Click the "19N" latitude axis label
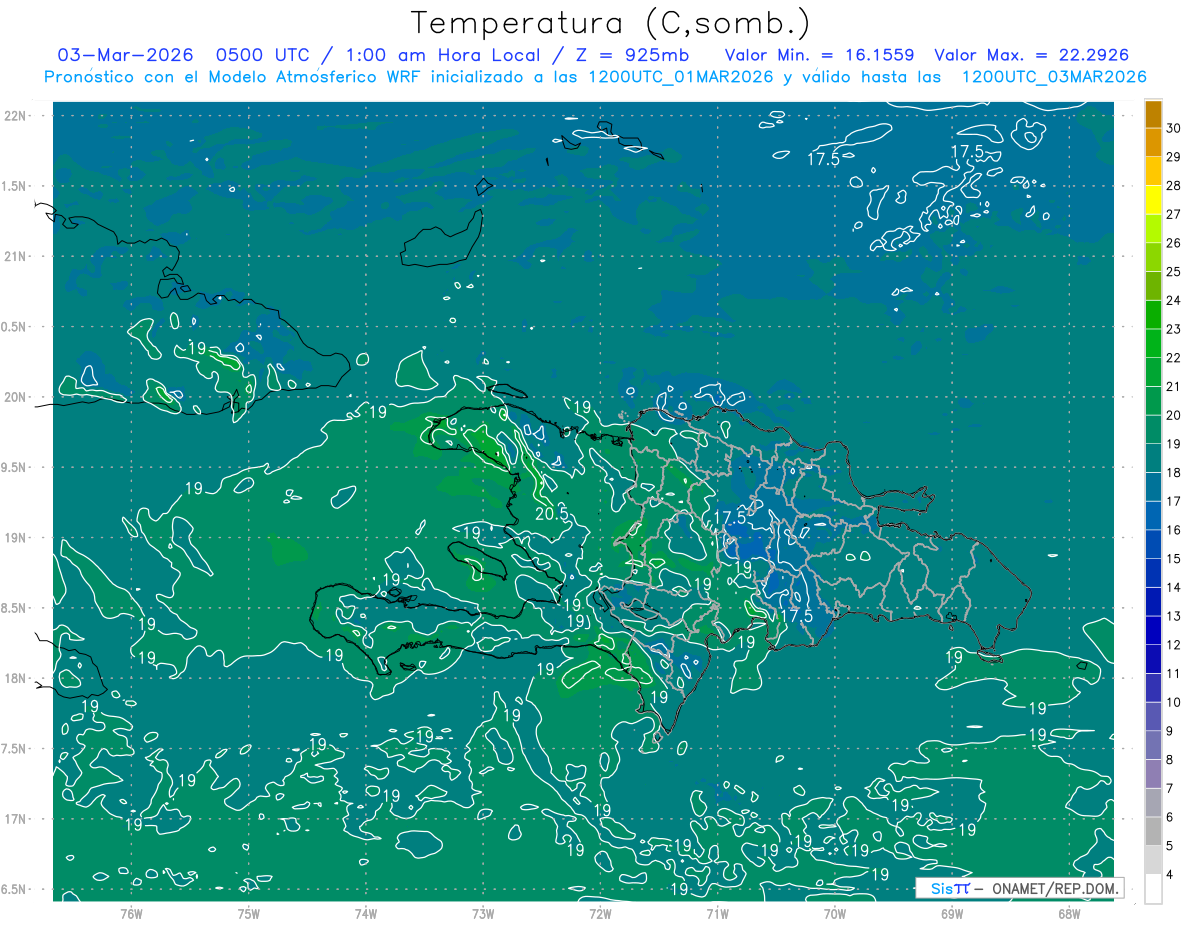 15,538
